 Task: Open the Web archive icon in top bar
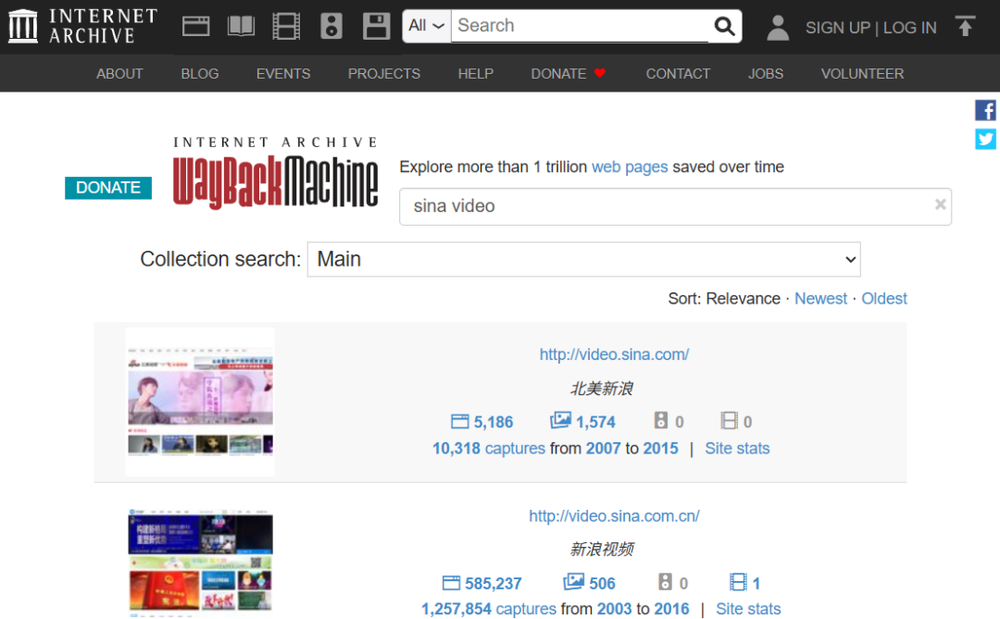click(x=196, y=26)
